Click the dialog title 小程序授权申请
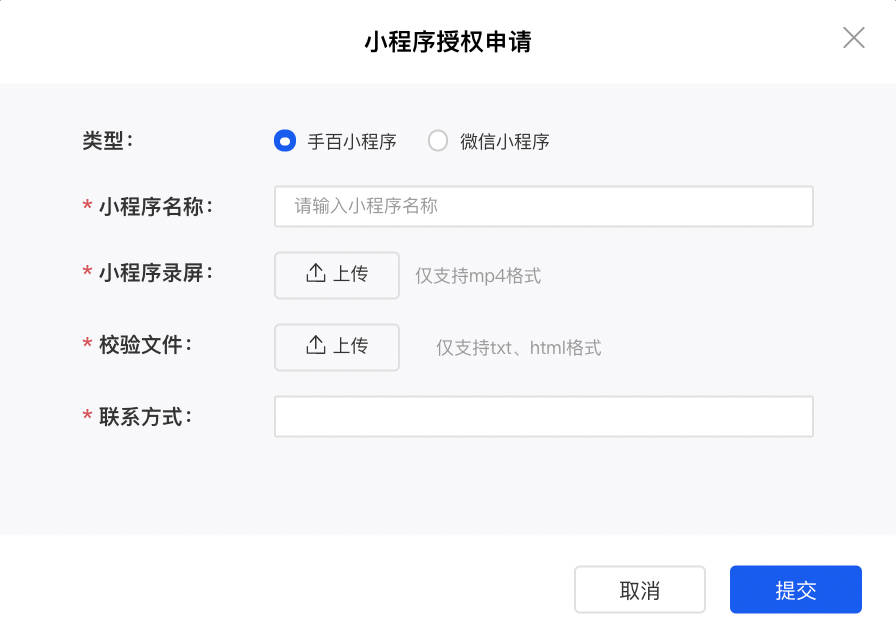 pos(448,42)
